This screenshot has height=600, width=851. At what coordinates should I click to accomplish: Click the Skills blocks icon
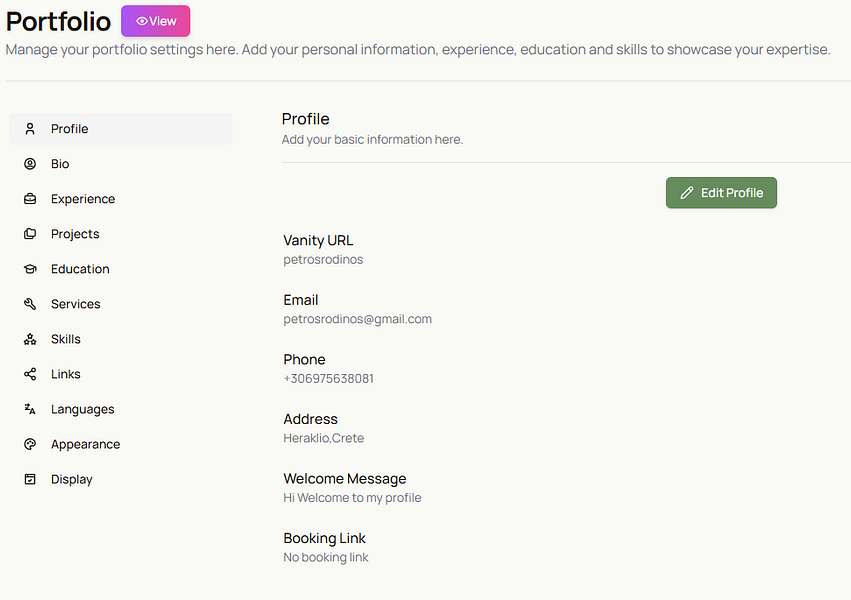[x=30, y=339]
